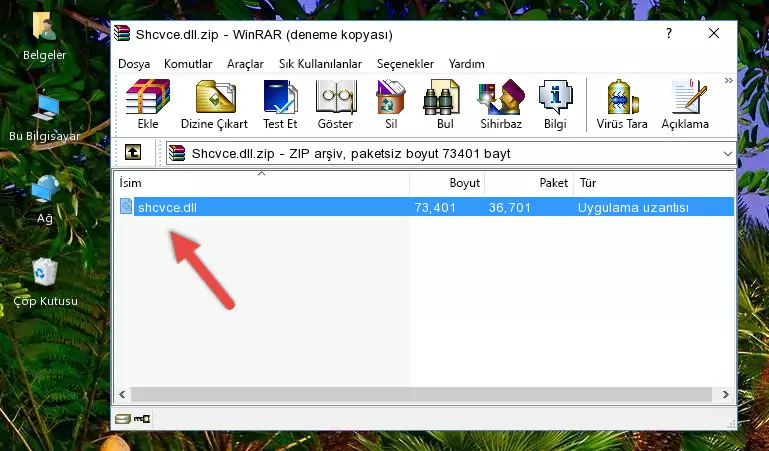Click the drive icon in status bar
769x451 pixels.
pyautogui.click(x=123, y=419)
